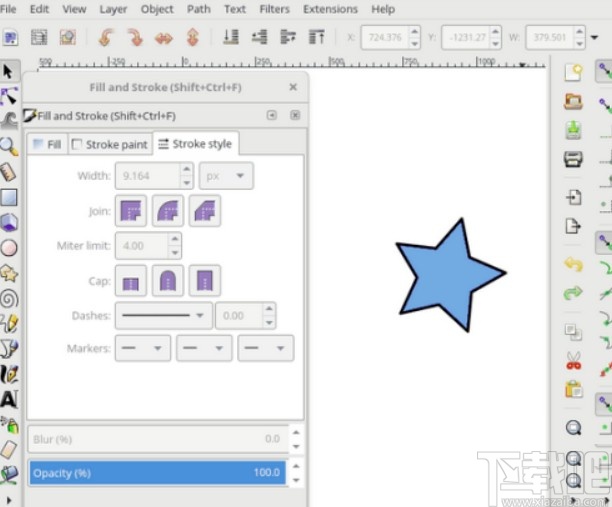The image size is (612, 507).
Task: Select the Node edit tool
Action: tap(9, 96)
